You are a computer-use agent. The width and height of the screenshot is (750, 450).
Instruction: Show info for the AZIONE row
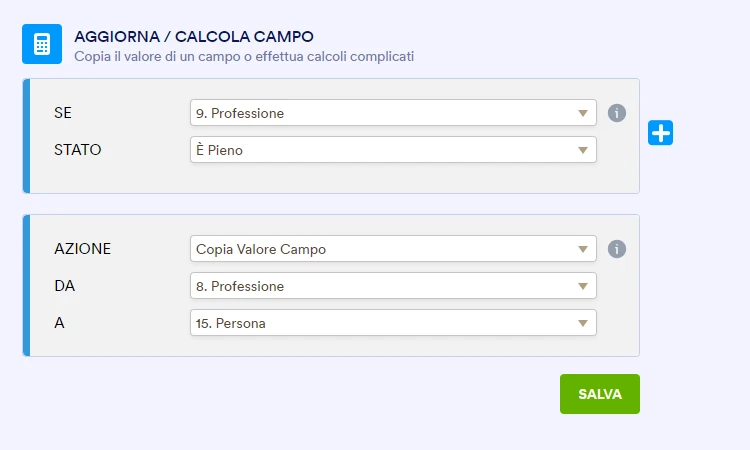tap(617, 249)
